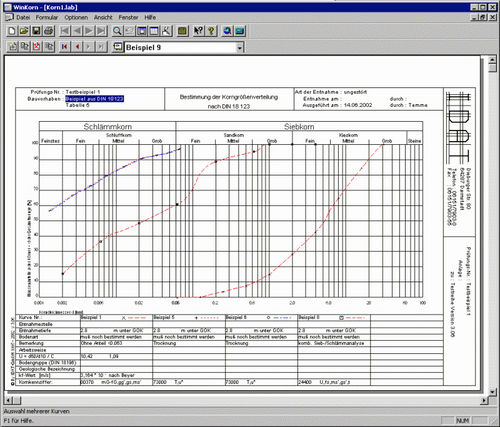This screenshot has height=427, width=500.
Task: Delete the curve with the red X icon
Action: click(x=37, y=47)
